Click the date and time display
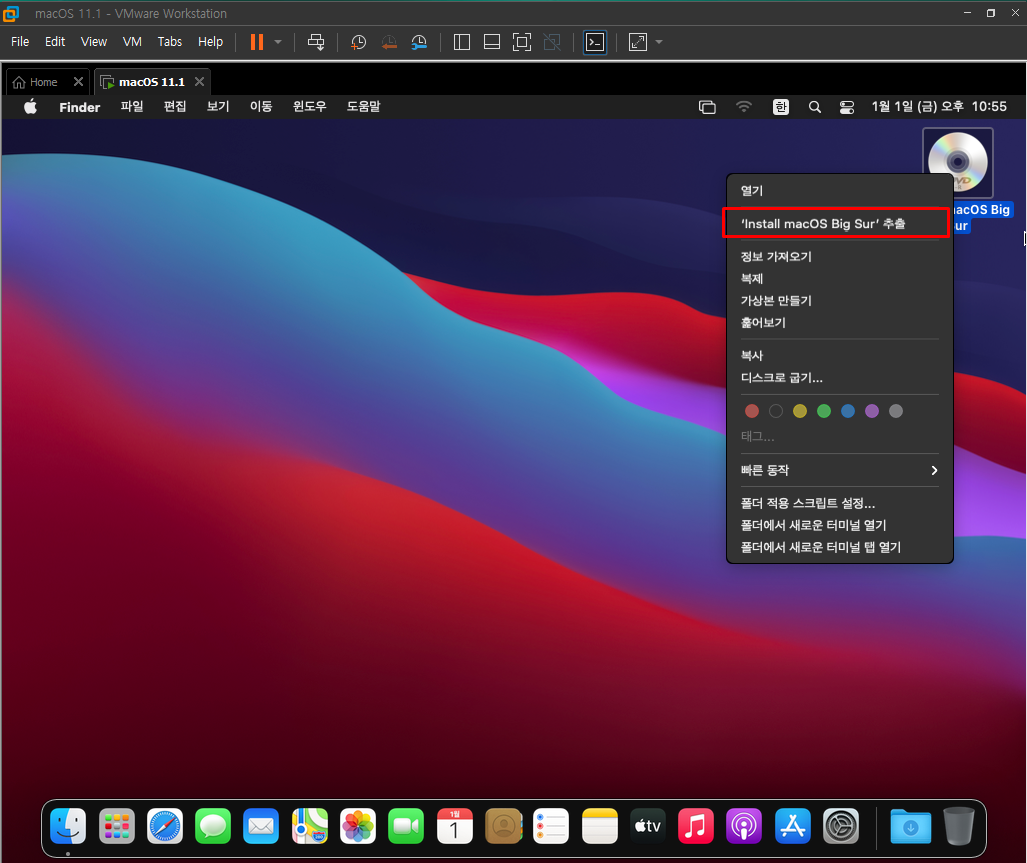1027x863 pixels. point(939,106)
